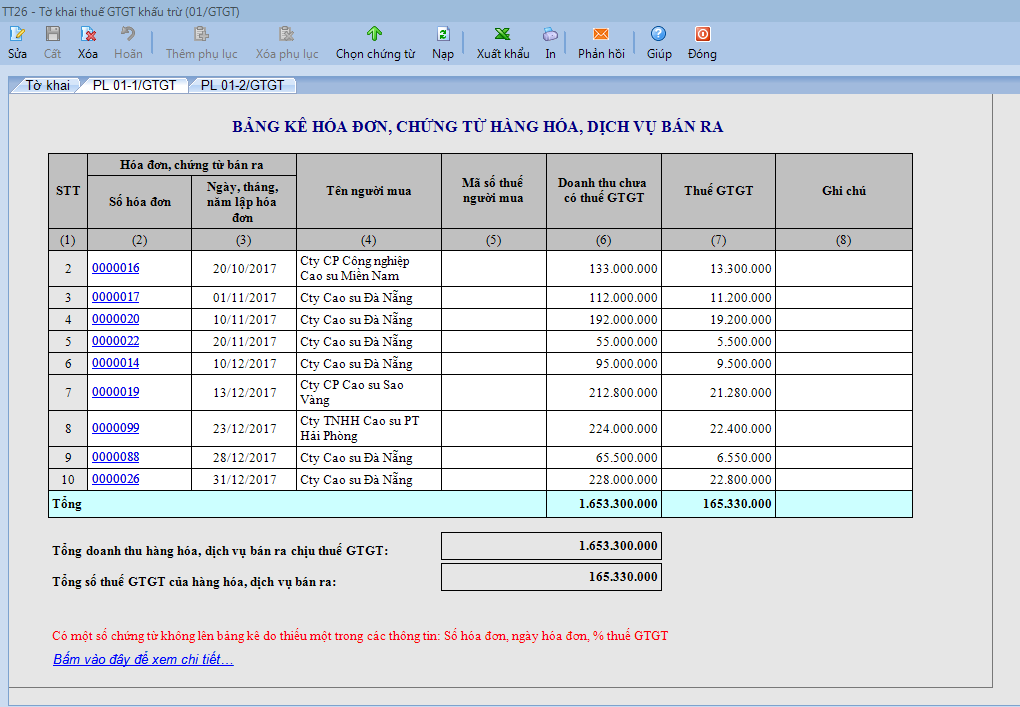Image resolution: width=1020 pixels, height=707 pixels.
Task: Click total VAT field 165.330.000 below table
Action: pyautogui.click(x=551, y=577)
